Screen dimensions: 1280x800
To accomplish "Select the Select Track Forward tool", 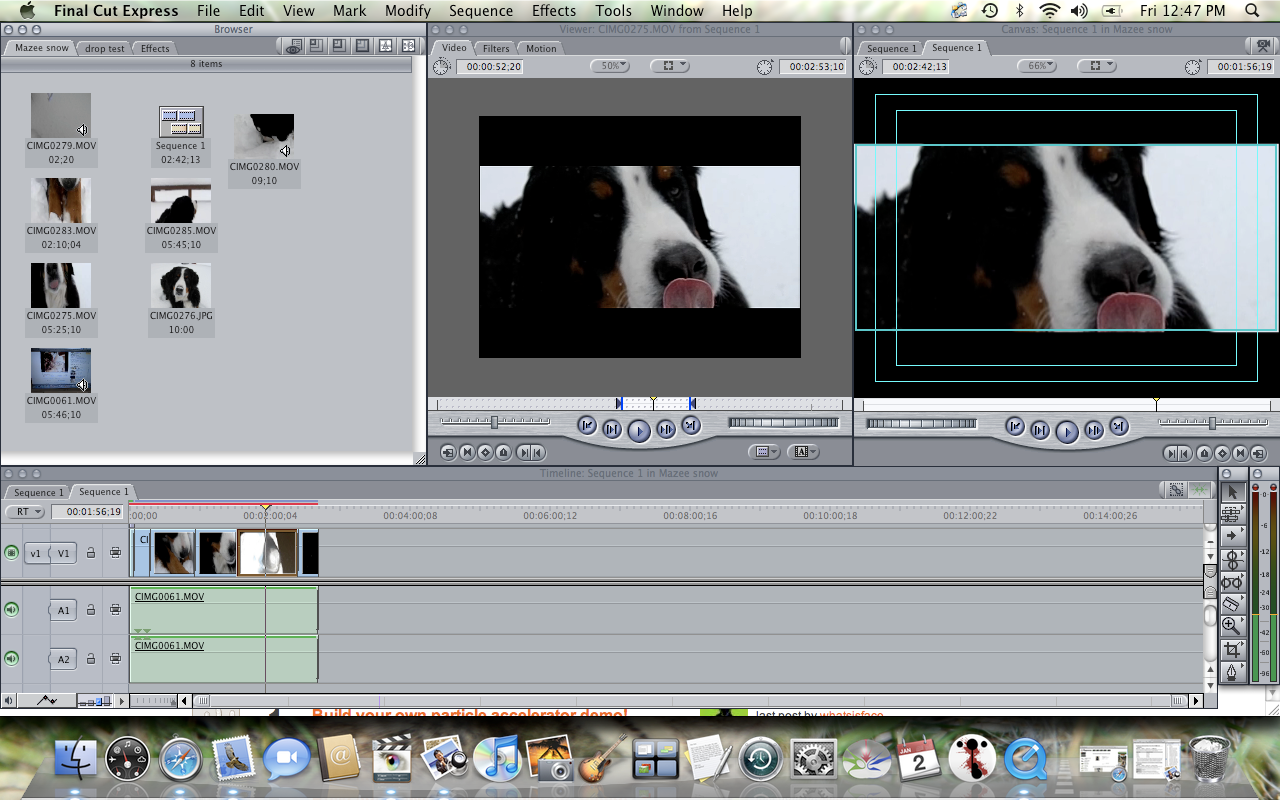I will (x=1233, y=534).
